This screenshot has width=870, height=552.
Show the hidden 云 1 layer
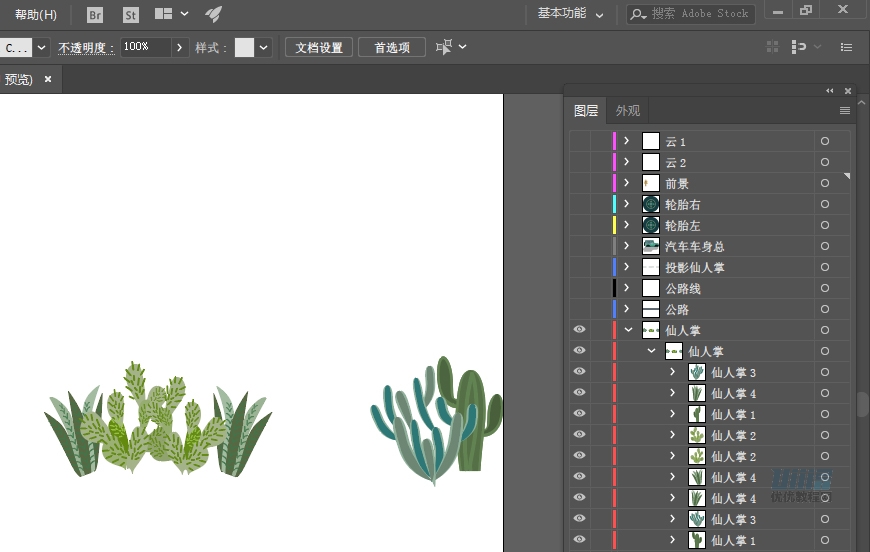(579, 141)
